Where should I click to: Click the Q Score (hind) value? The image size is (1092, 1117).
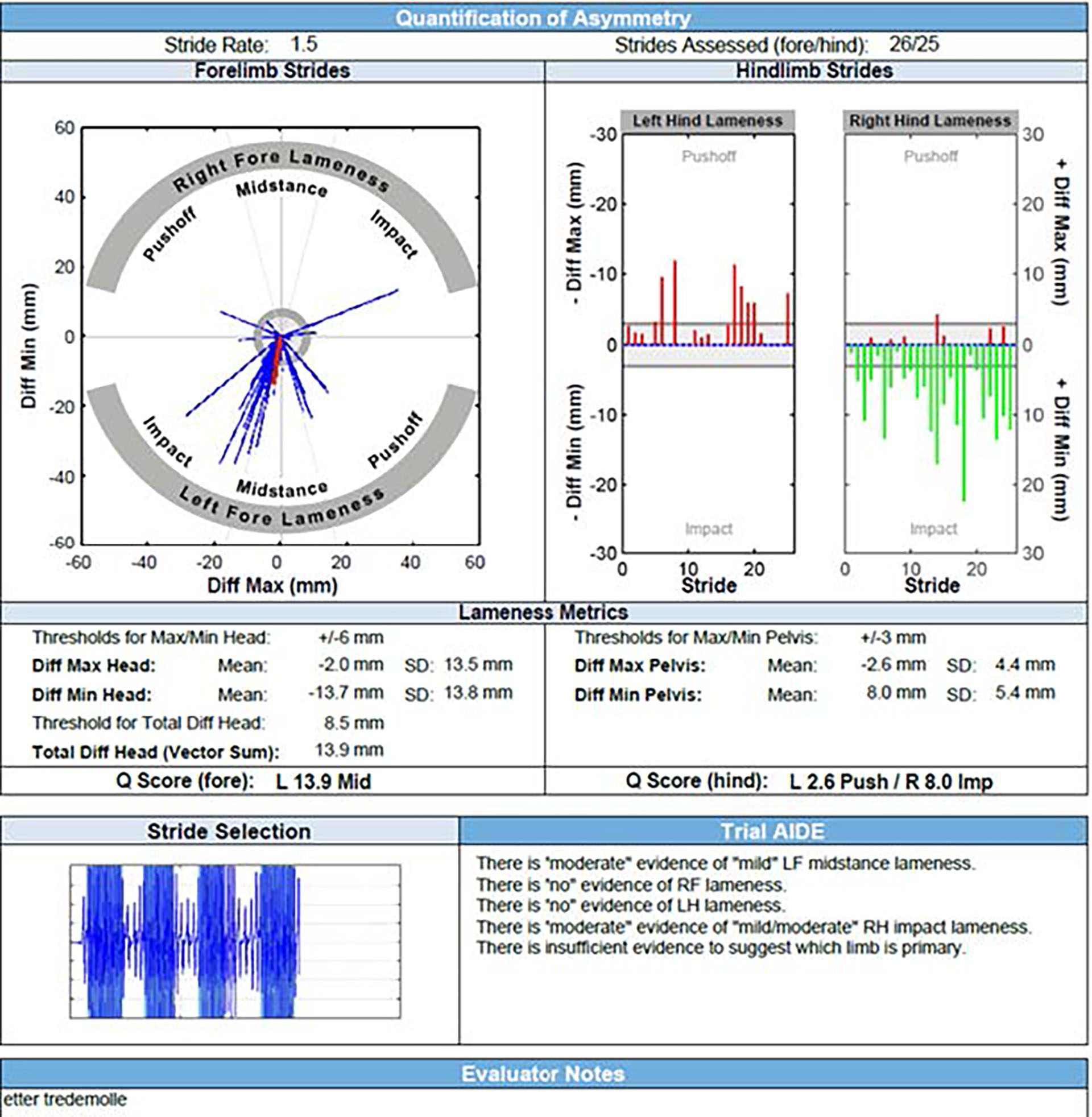(x=891, y=781)
